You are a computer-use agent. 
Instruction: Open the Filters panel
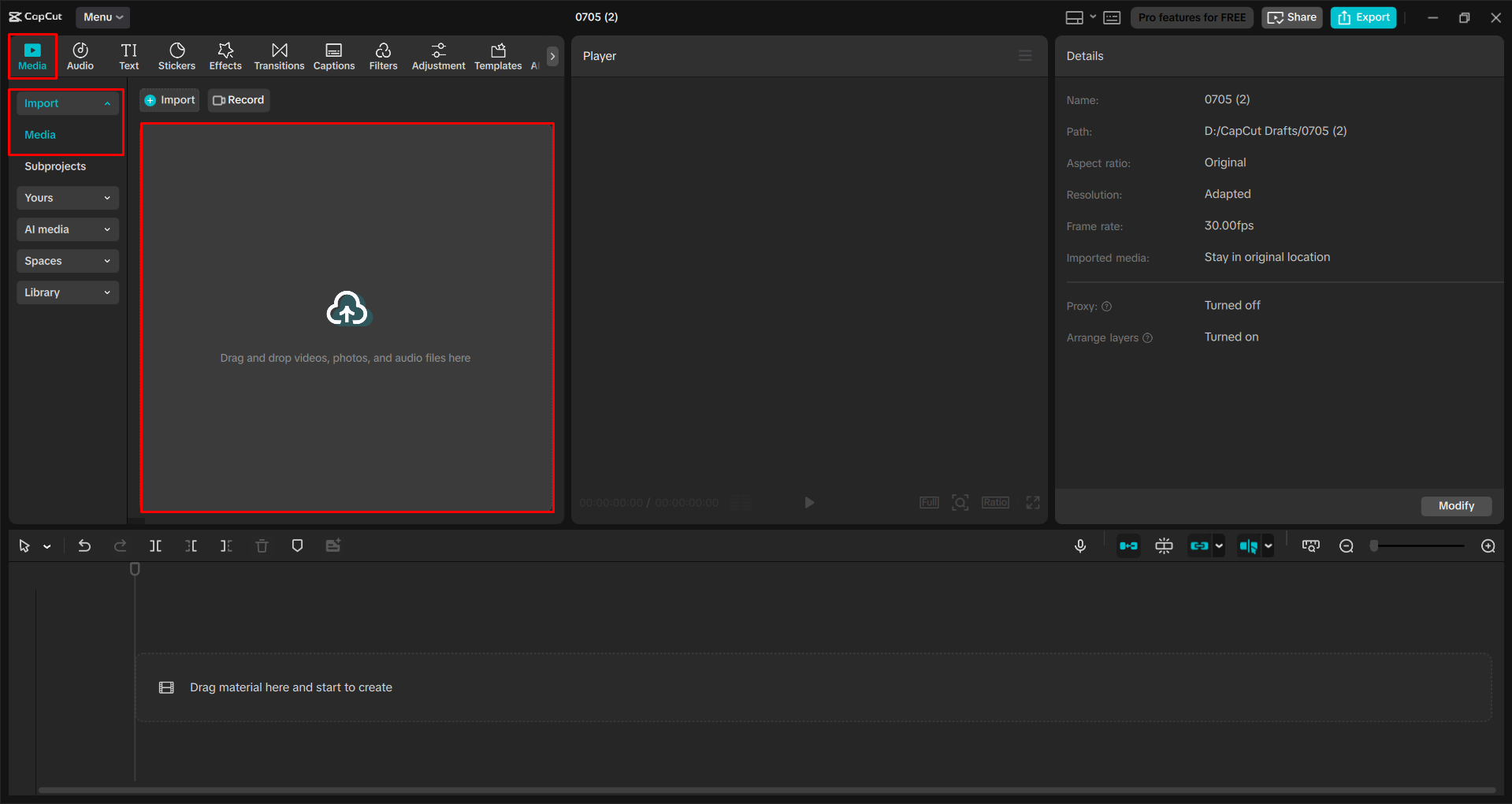[383, 55]
